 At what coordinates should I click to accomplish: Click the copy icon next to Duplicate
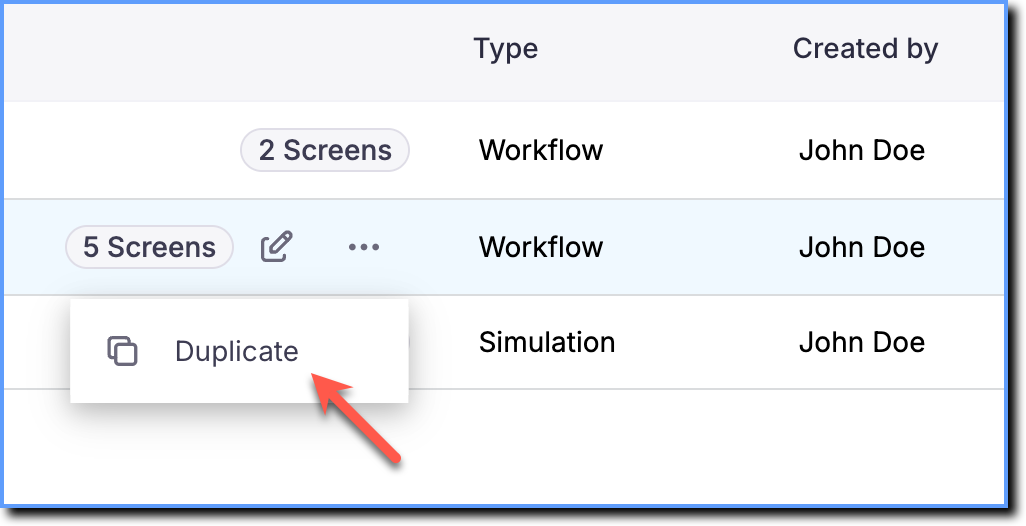tap(122, 351)
